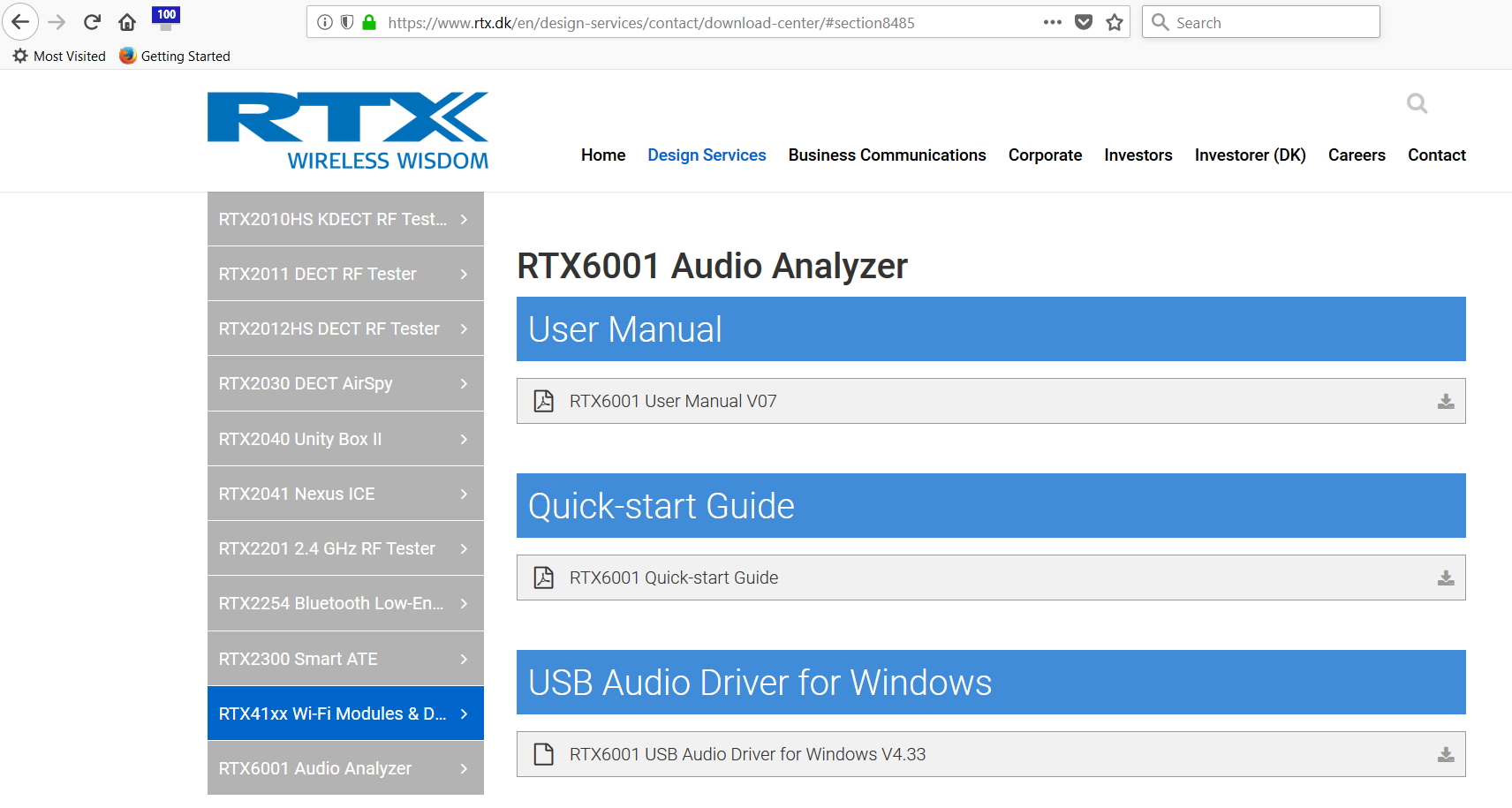Viewport: 1512px width, 808px height.
Task: Download RTX6001 User Manual V07 via download icon
Action: coord(1446,401)
